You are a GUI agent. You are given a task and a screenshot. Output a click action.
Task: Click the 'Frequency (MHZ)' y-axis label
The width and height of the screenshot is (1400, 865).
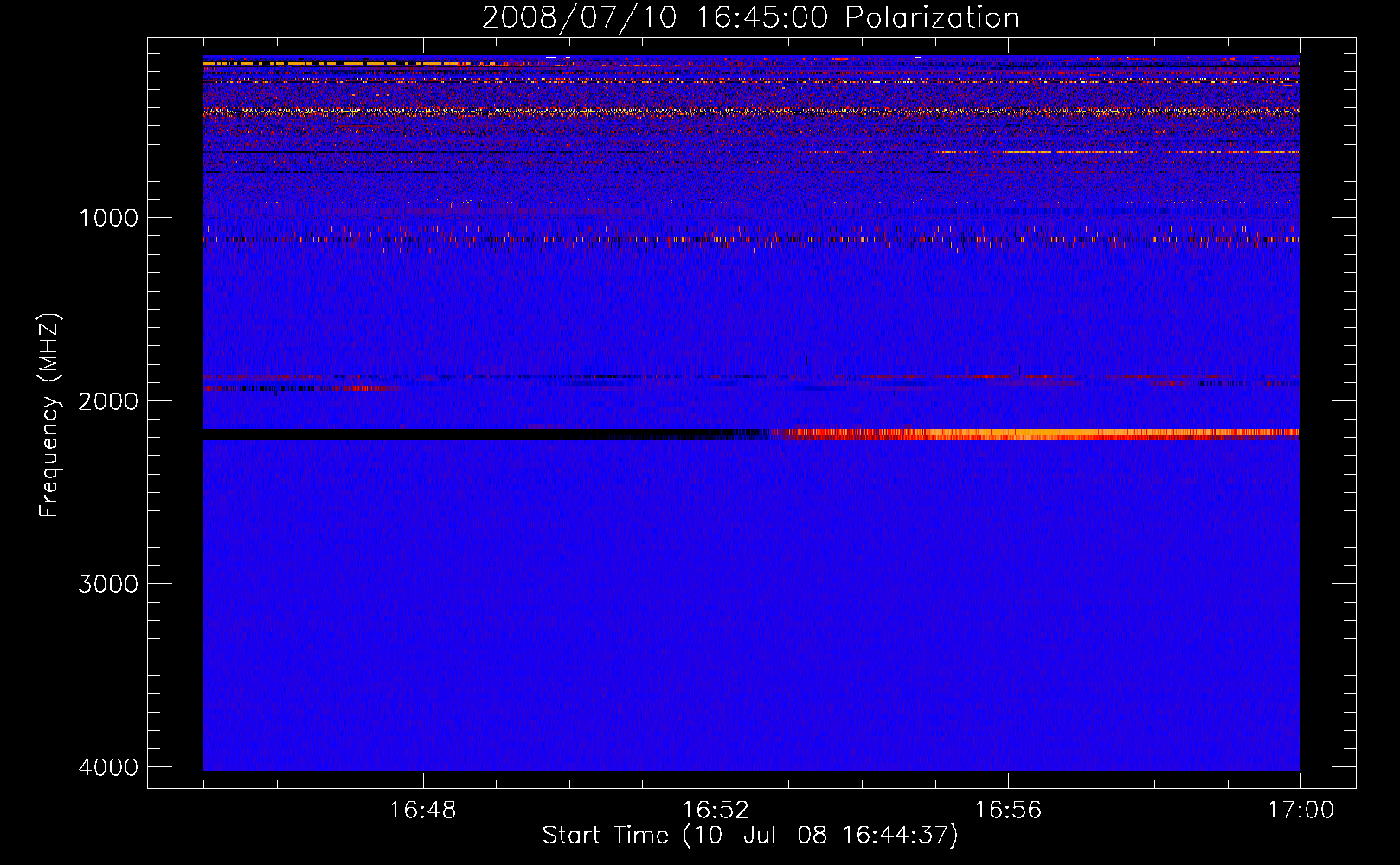(x=50, y=415)
